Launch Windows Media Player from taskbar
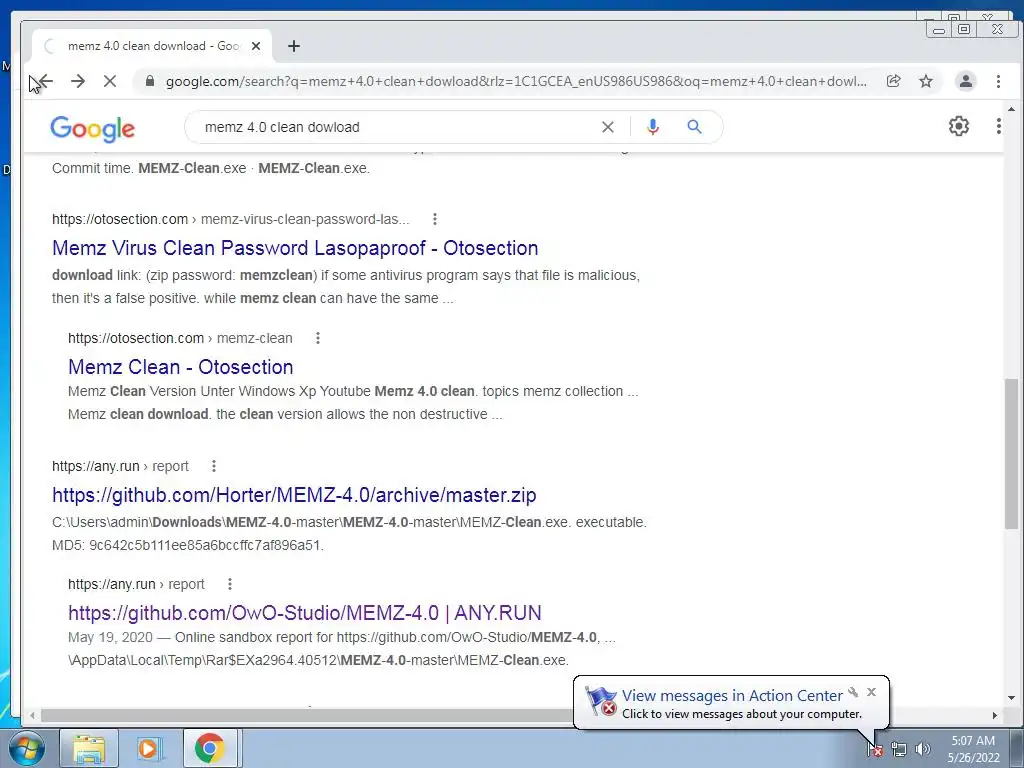Screen dimensions: 1024x768 149,748
